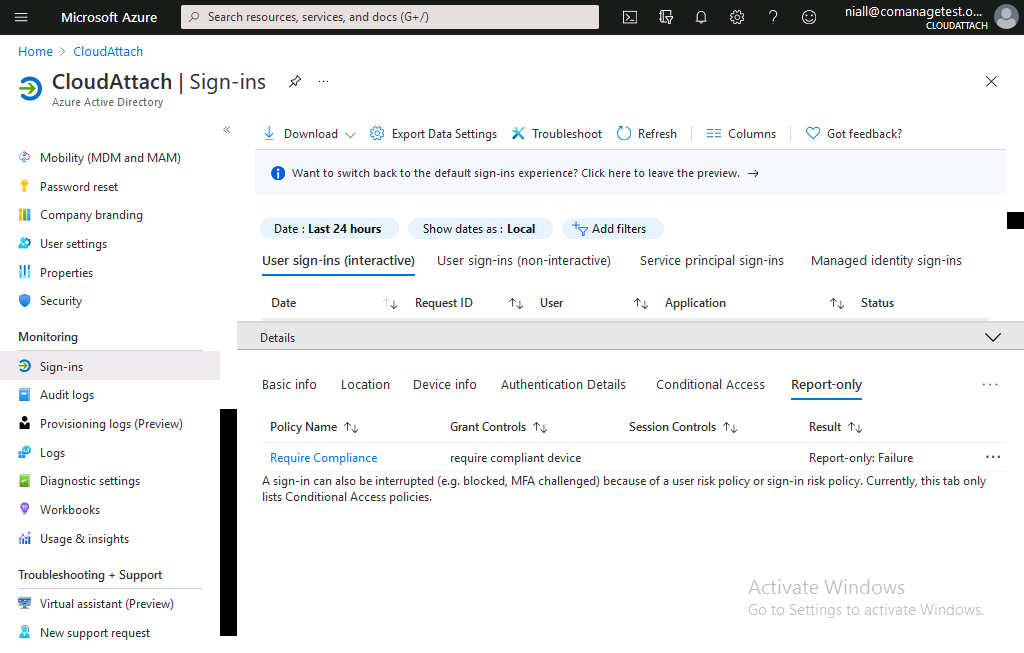Sort sign-ins by Application column
Screen dimensions: 1024x653
tap(837, 303)
